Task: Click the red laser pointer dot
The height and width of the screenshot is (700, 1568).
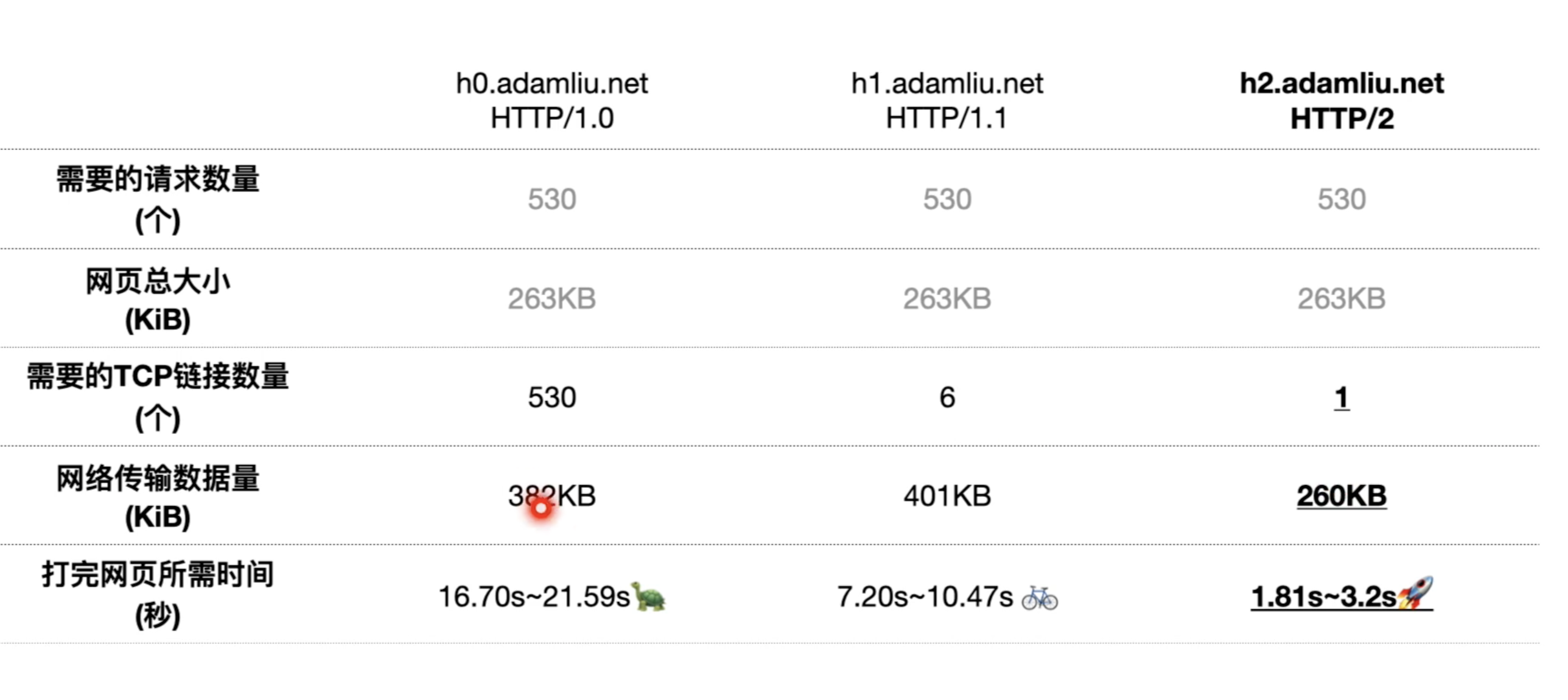Action: coord(541,507)
